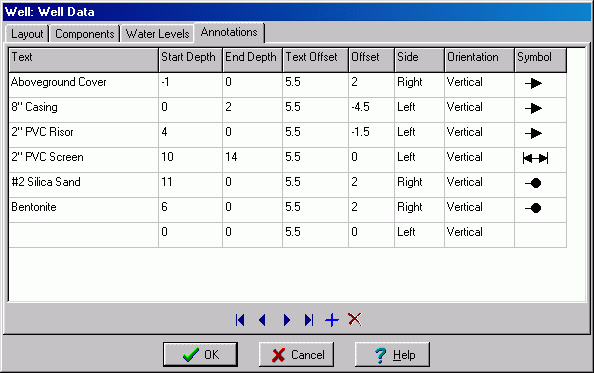
Task: Select End Depth 2 for 8" Casing
Action: pyautogui.click(x=252, y=110)
